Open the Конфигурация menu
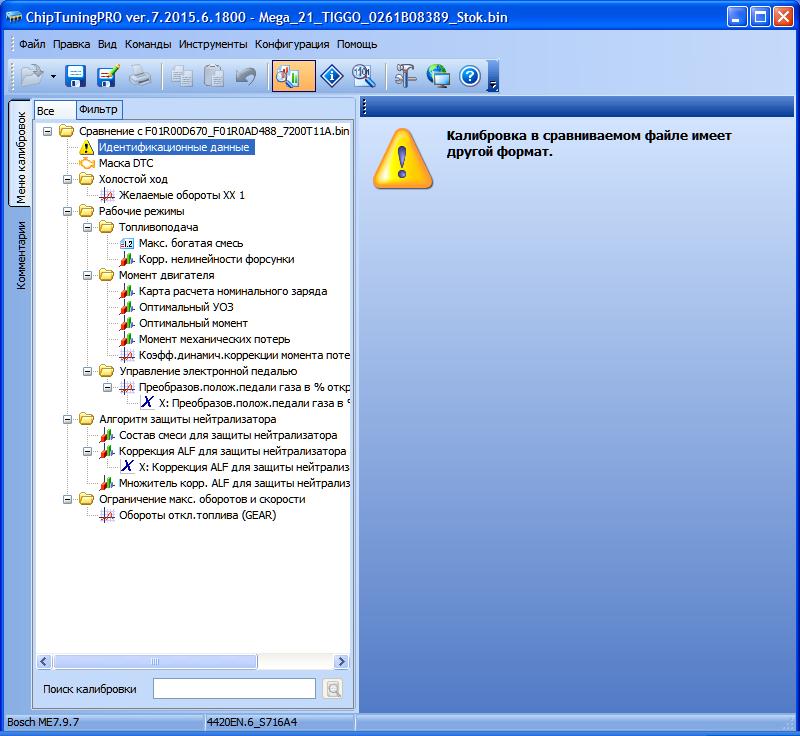 pos(292,44)
